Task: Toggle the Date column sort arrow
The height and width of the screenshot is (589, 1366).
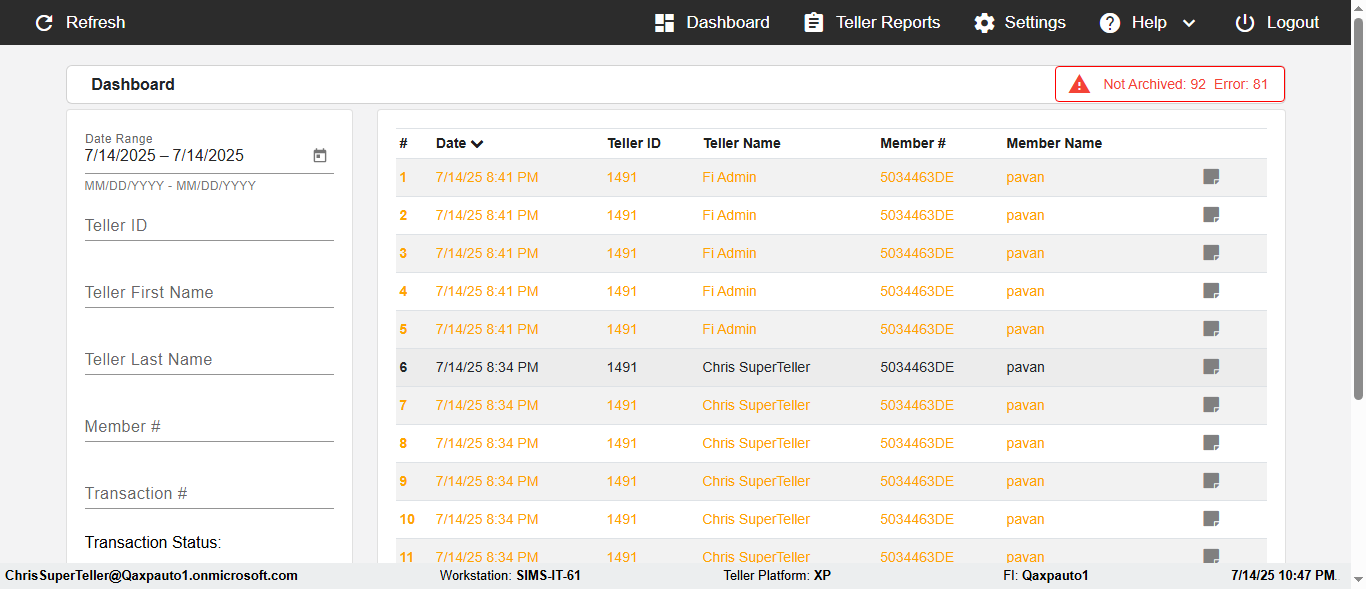Action: click(x=477, y=144)
